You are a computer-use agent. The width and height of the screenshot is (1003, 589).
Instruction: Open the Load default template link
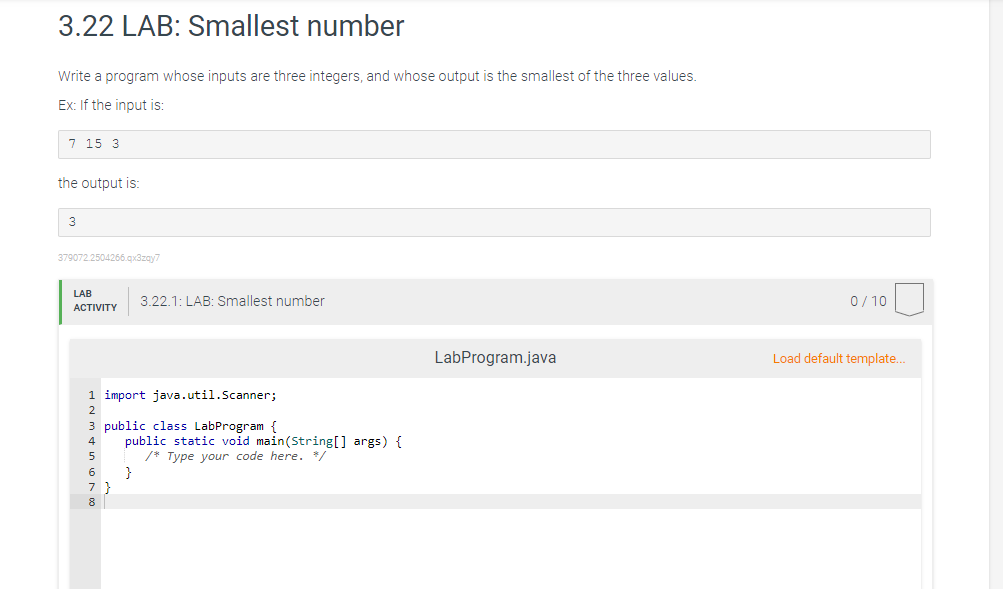click(x=839, y=359)
